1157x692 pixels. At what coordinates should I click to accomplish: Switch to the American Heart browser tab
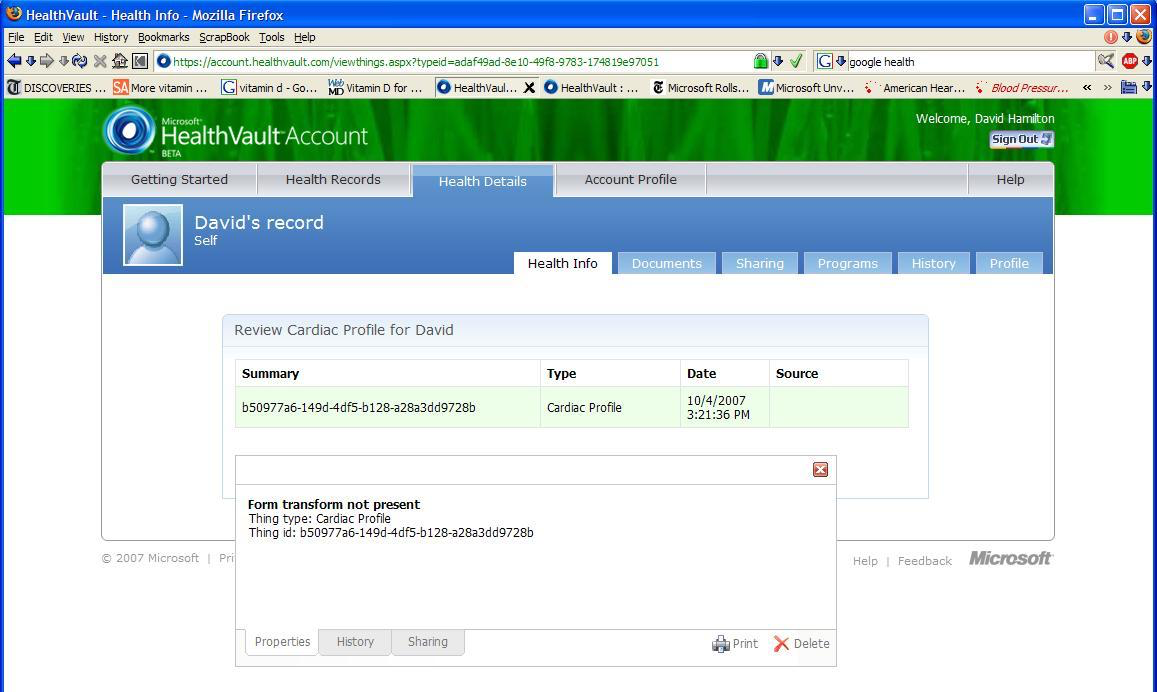(915, 88)
